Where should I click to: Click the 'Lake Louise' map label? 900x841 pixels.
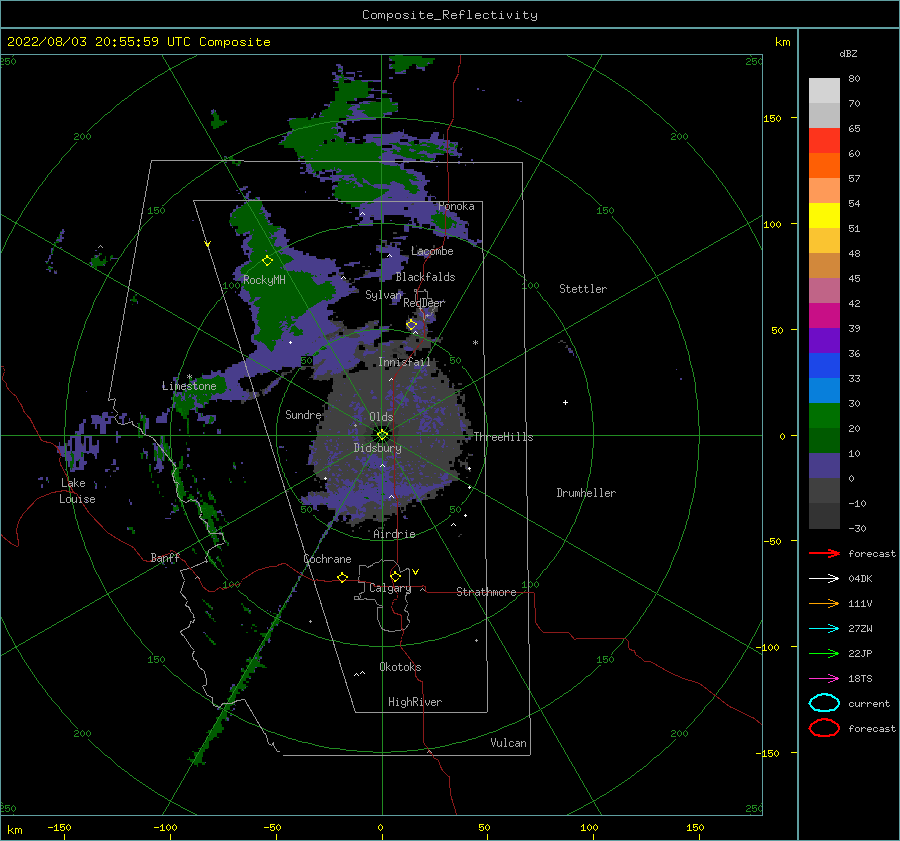pos(77,491)
